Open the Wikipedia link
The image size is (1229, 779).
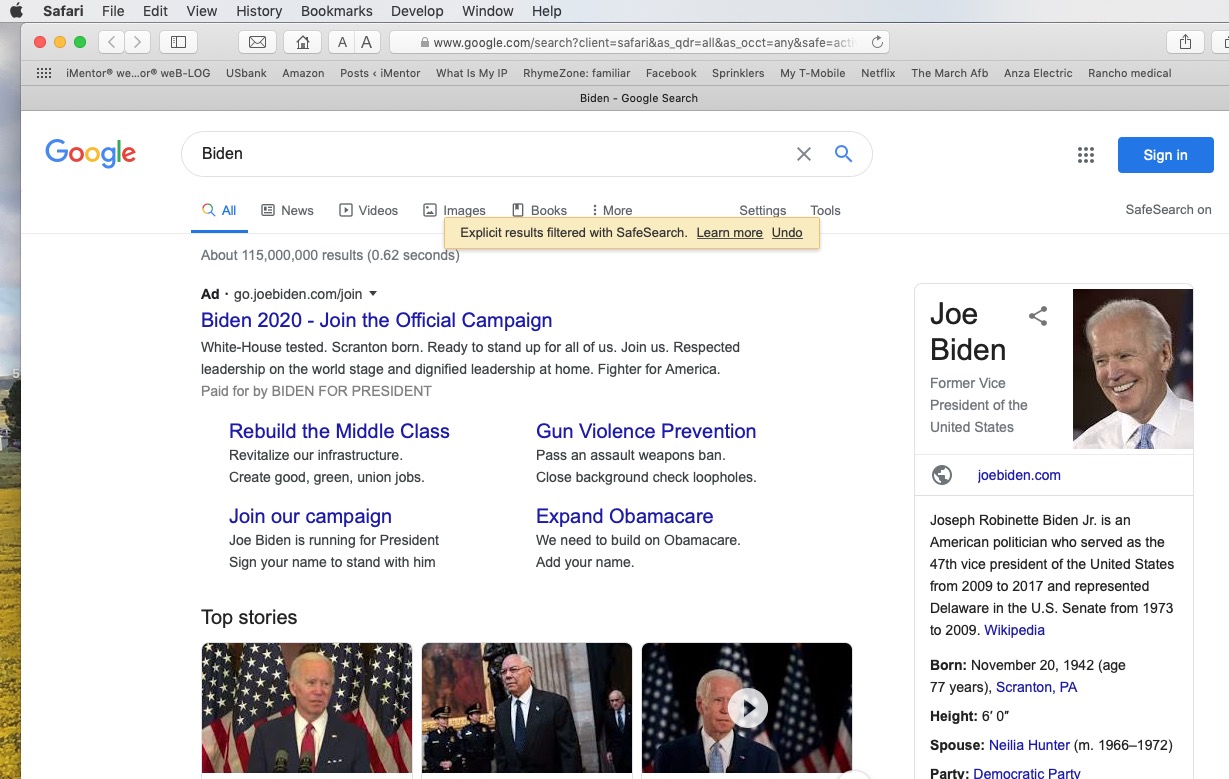[1014, 630]
